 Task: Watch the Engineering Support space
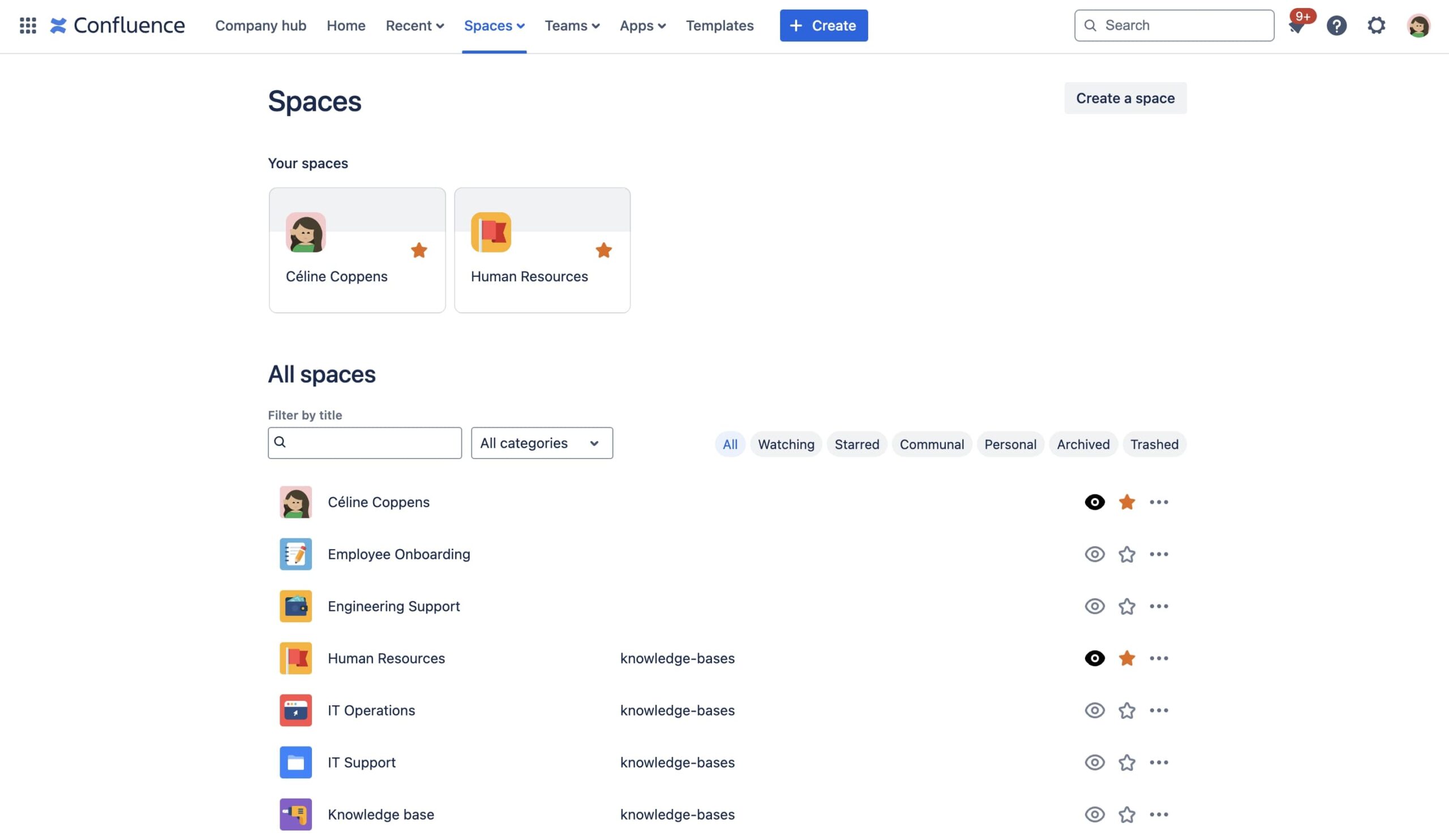pyautogui.click(x=1095, y=606)
